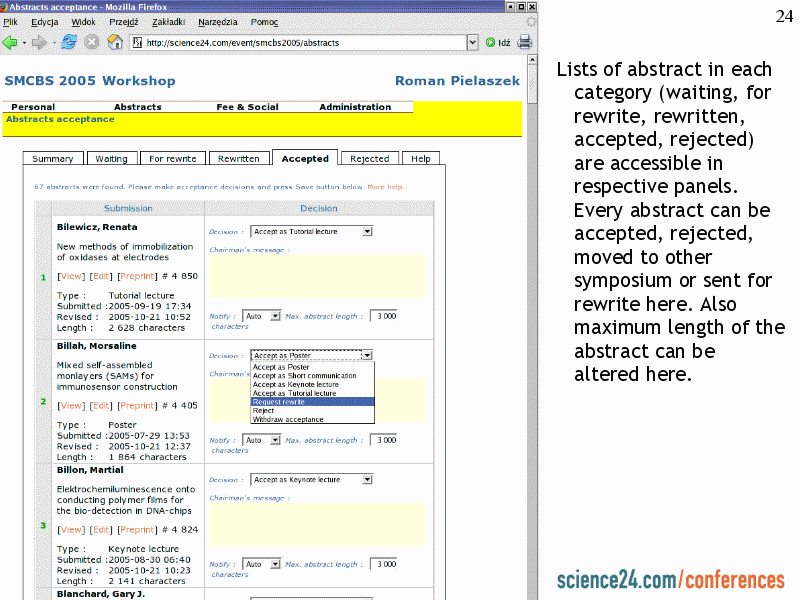800x600 pixels.
Task: Open the address bar history dropdown
Action: pos(473,42)
